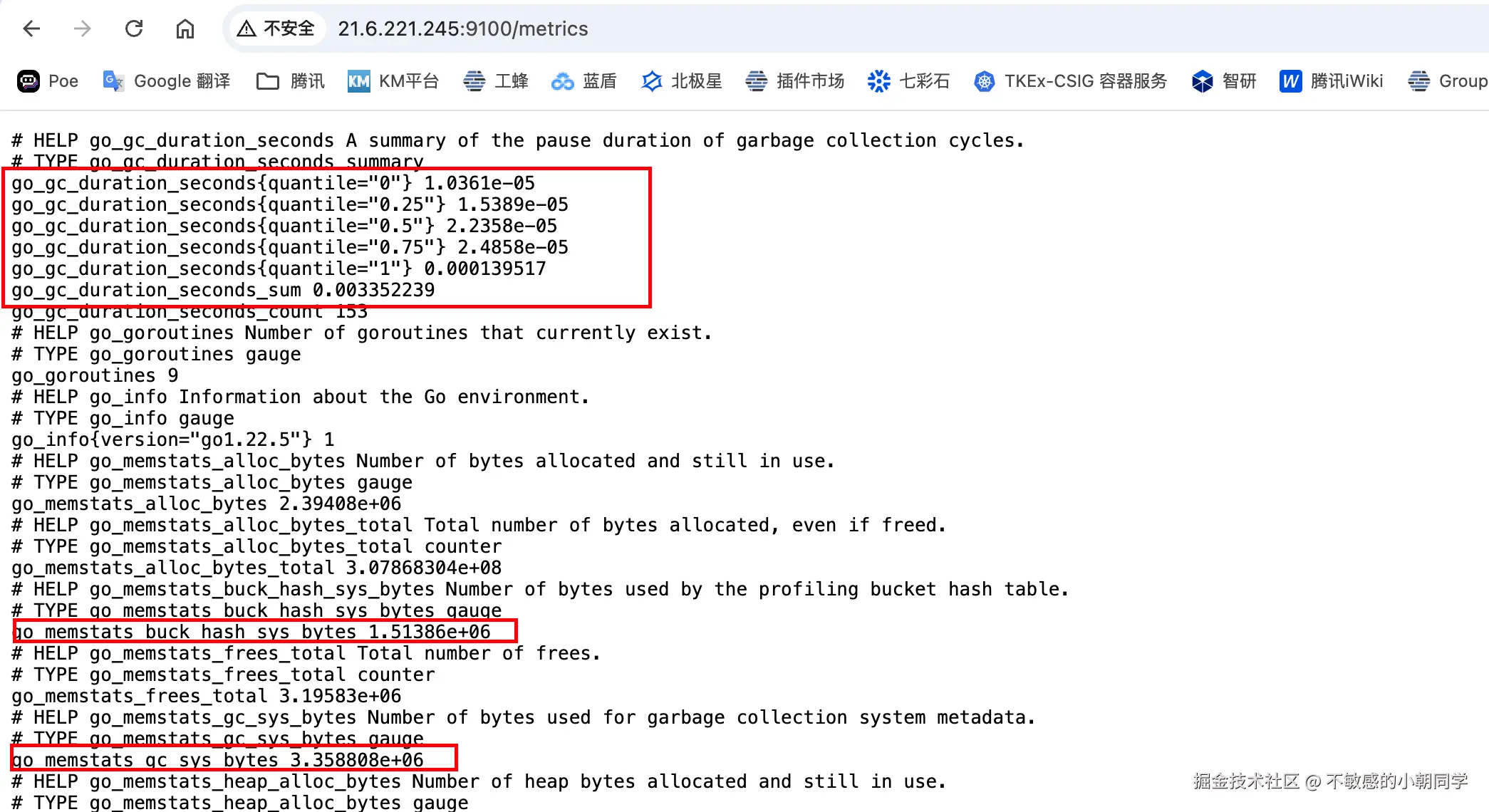
Task: Click the 不安全 security warning badge
Action: (x=276, y=28)
